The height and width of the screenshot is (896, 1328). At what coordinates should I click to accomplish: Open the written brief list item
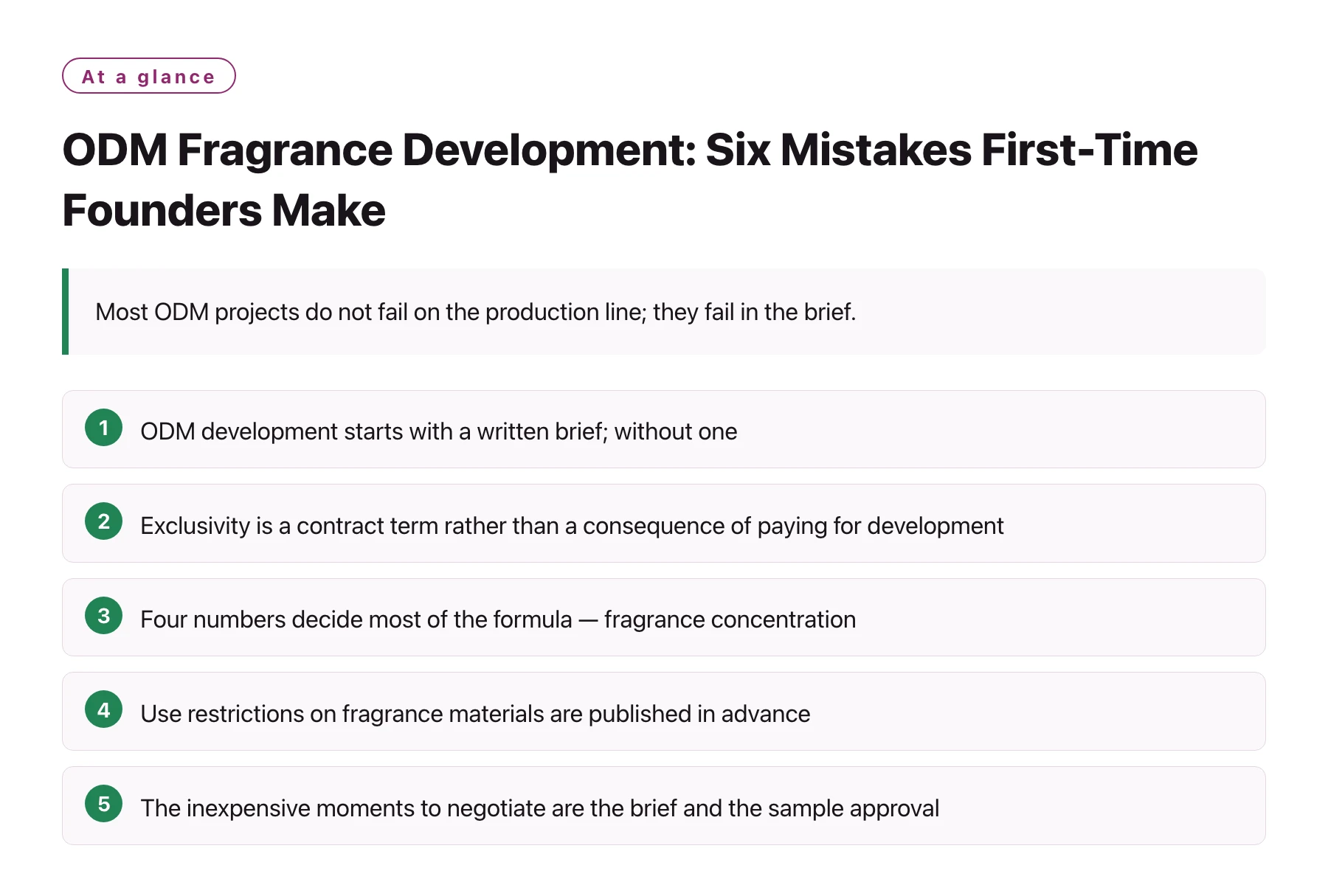(x=664, y=429)
